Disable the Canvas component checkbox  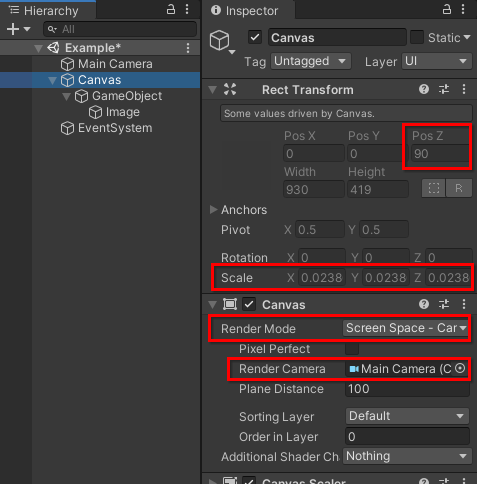click(249, 304)
